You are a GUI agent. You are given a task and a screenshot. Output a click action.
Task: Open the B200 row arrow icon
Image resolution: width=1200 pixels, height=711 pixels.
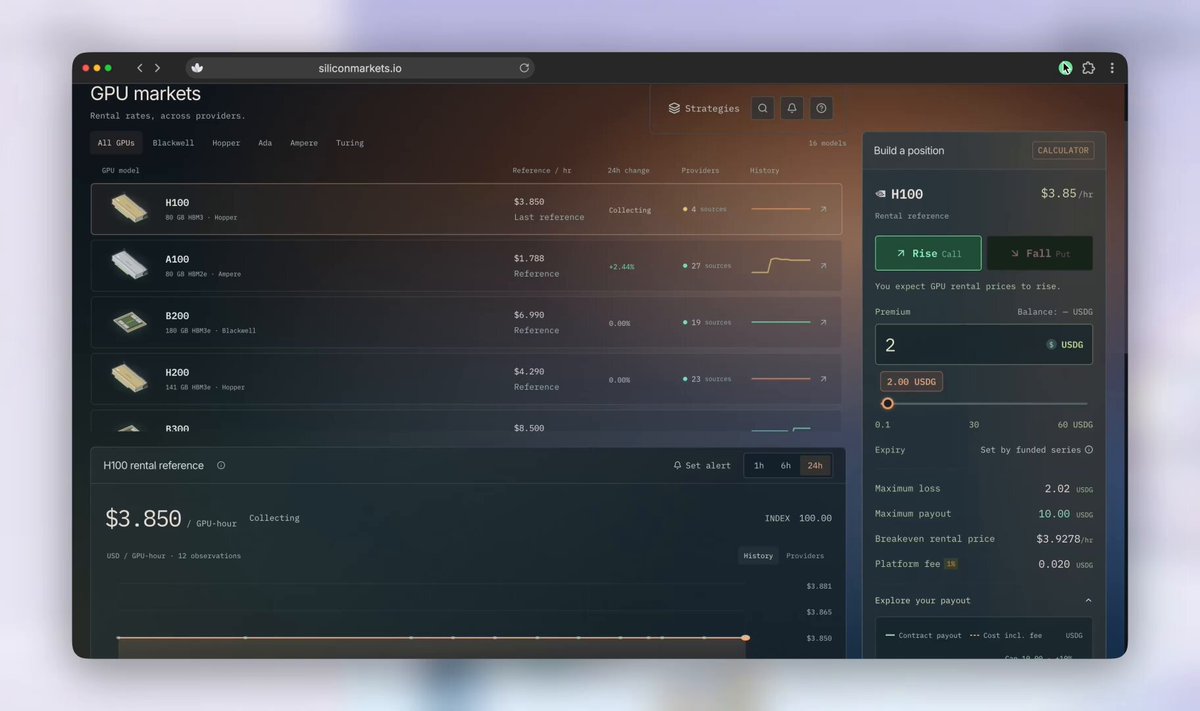point(823,322)
